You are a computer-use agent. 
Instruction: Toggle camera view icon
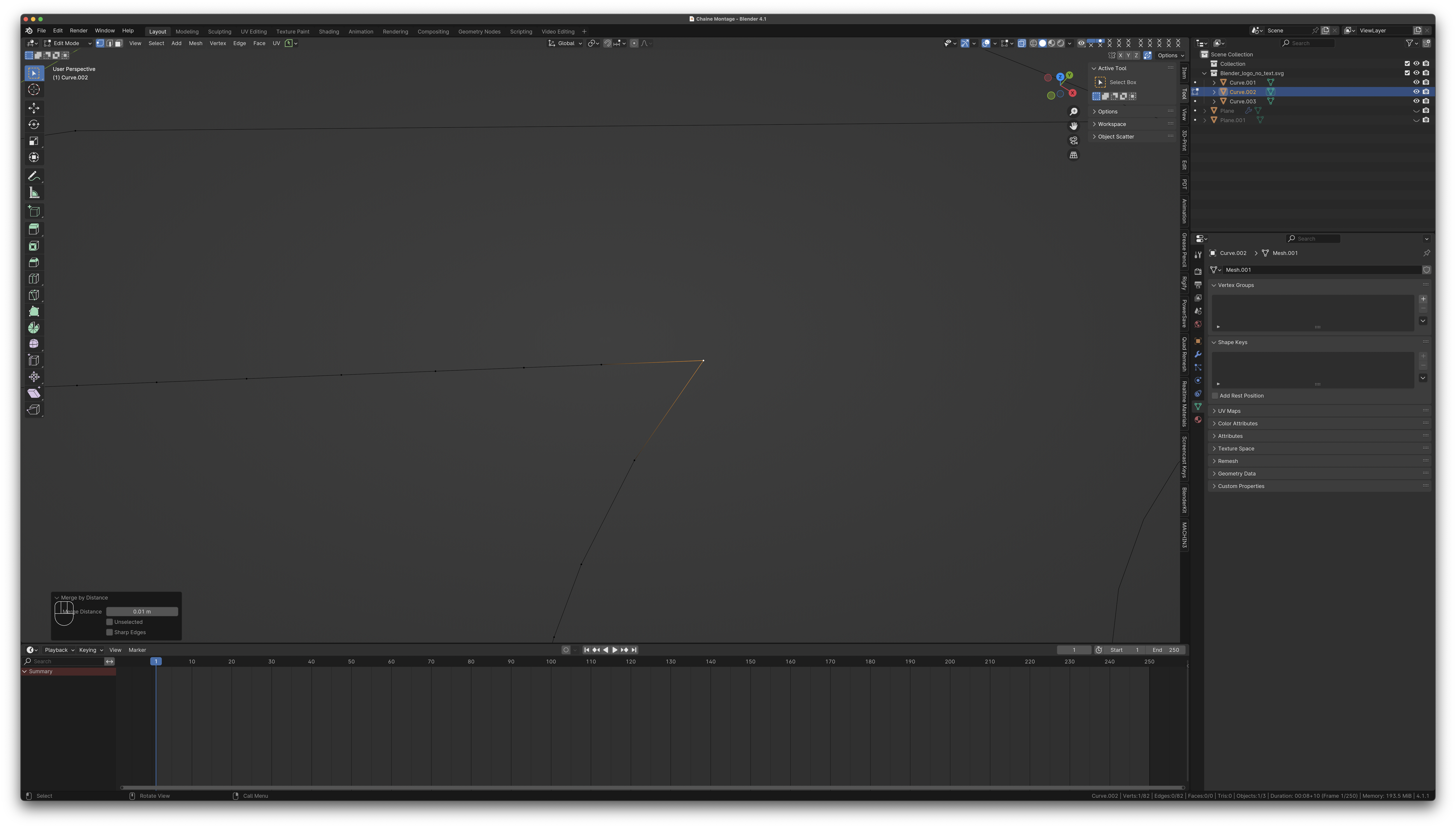[x=1073, y=140]
